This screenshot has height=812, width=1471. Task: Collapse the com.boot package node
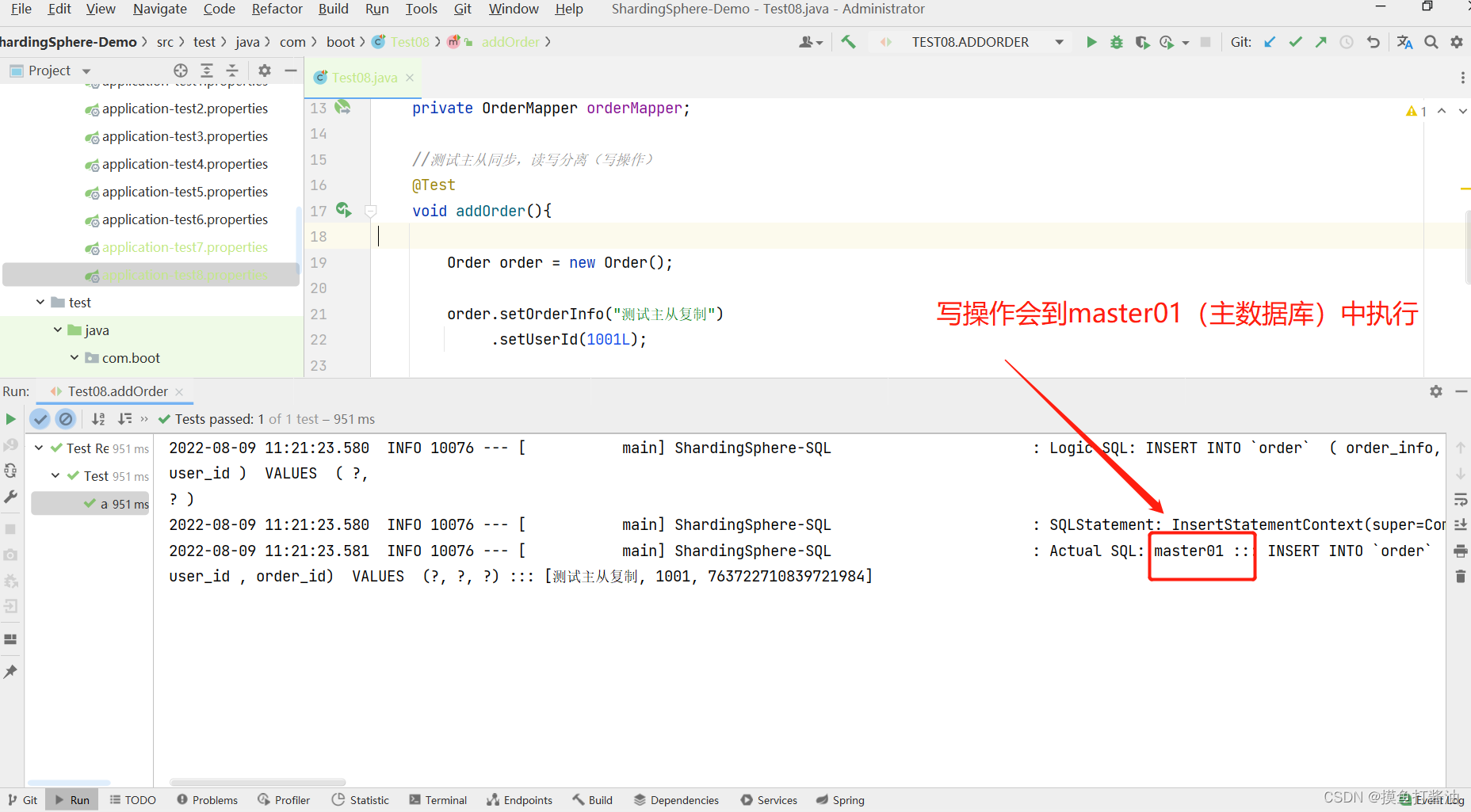(75, 357)
